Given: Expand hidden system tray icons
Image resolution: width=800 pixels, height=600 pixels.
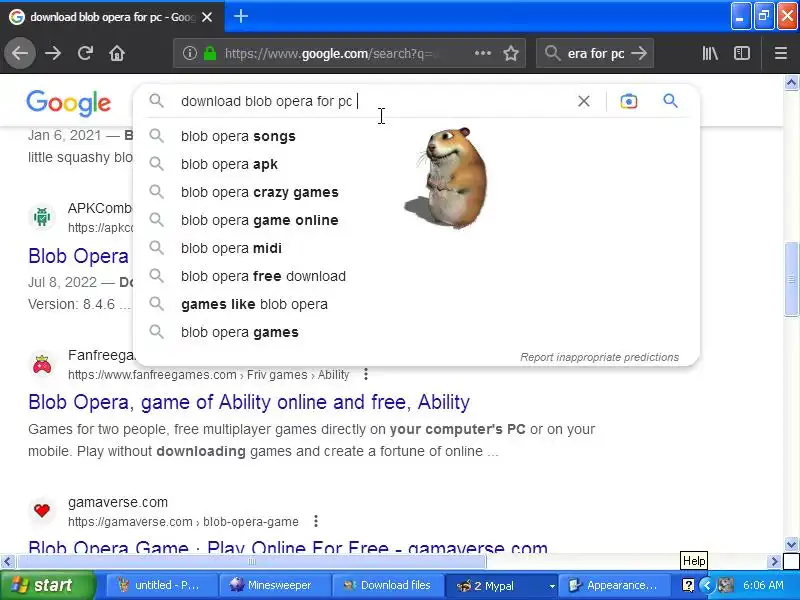Looking at the screenshot, I should 707,585.
